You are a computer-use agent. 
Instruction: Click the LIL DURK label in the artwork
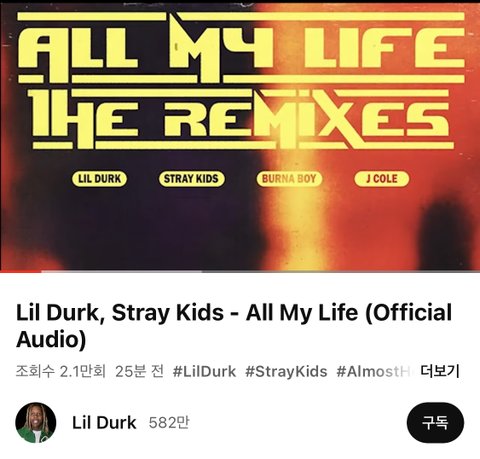[x=99, y=179]
